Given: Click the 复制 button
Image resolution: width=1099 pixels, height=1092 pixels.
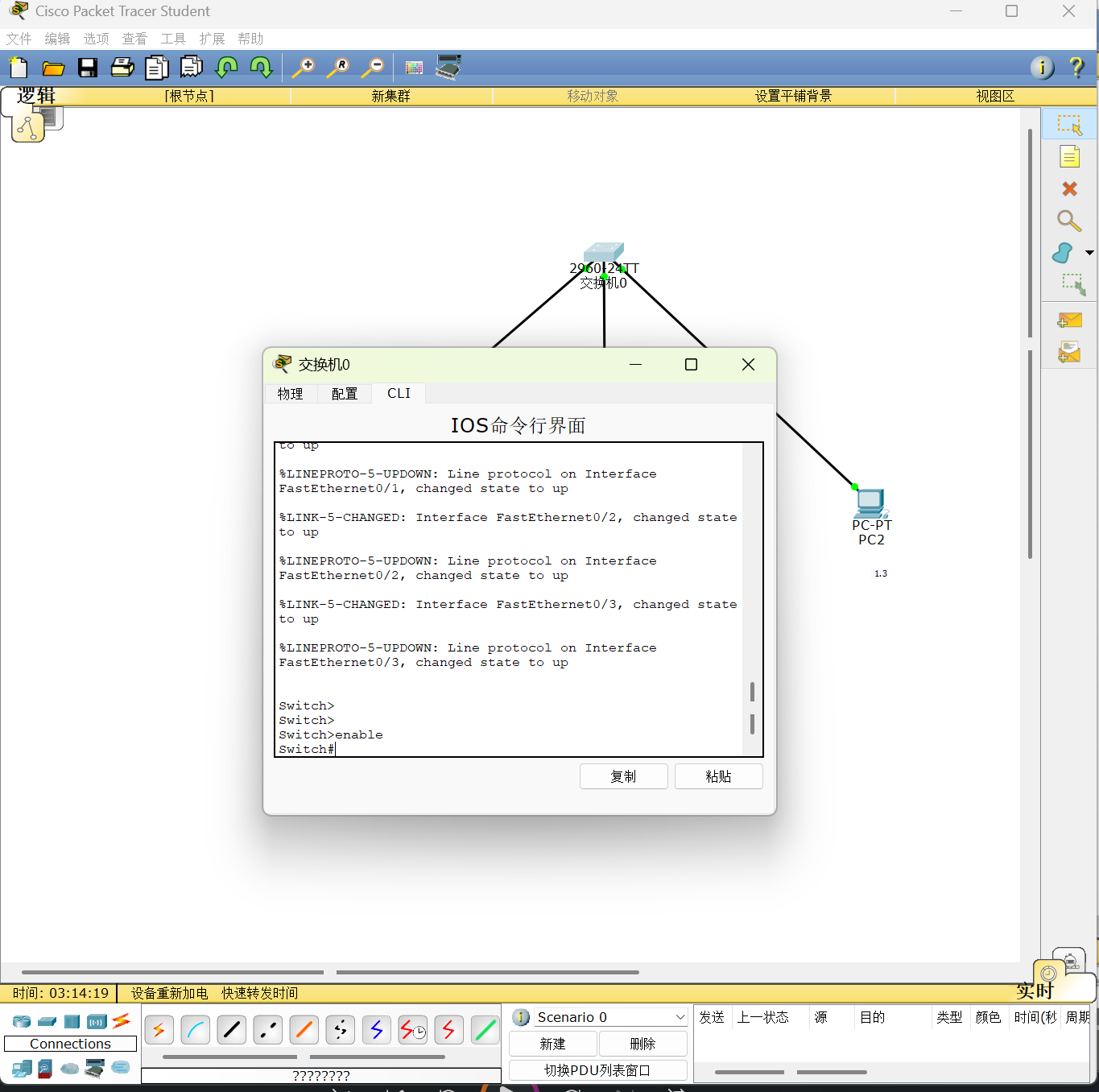Looking at the screenshot, I should click(624, 776).
